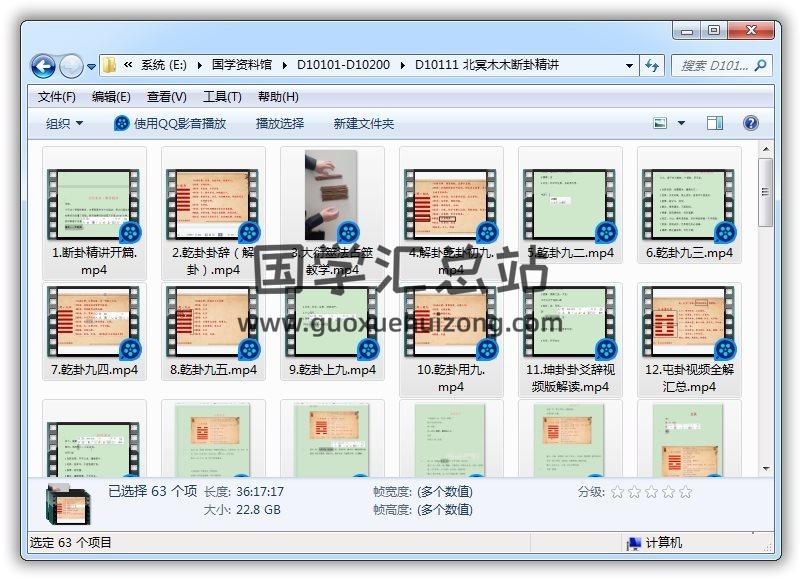Image resolution: width=802 pixels, height=581 pixels.
Task: Open the view options dropdown arrow
Action: pyautogui.click(x=681, y=123)
